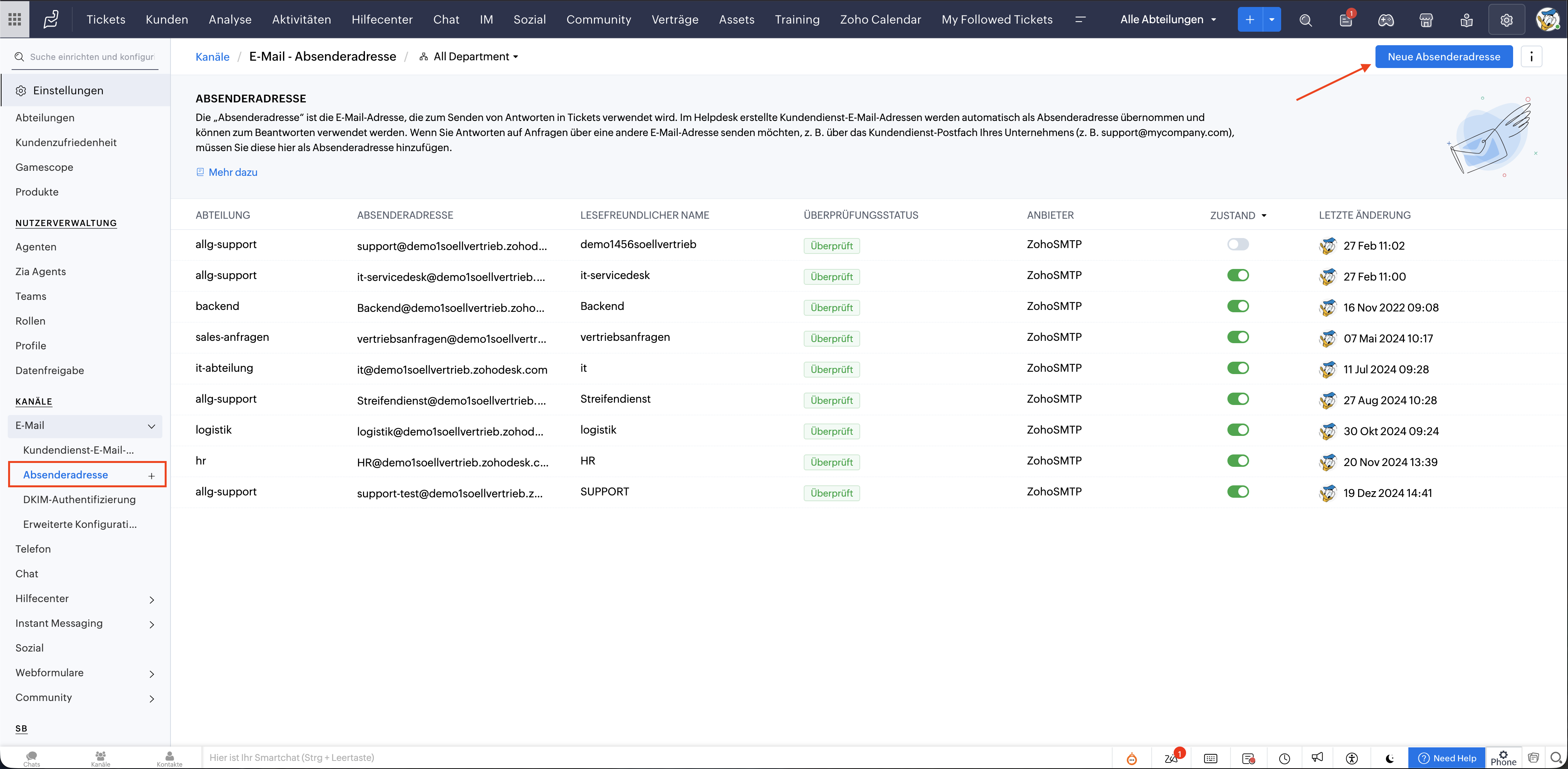Open the Mehr dazu link
The height and width of the screenshot is (769, 1568).
point(232,172)
